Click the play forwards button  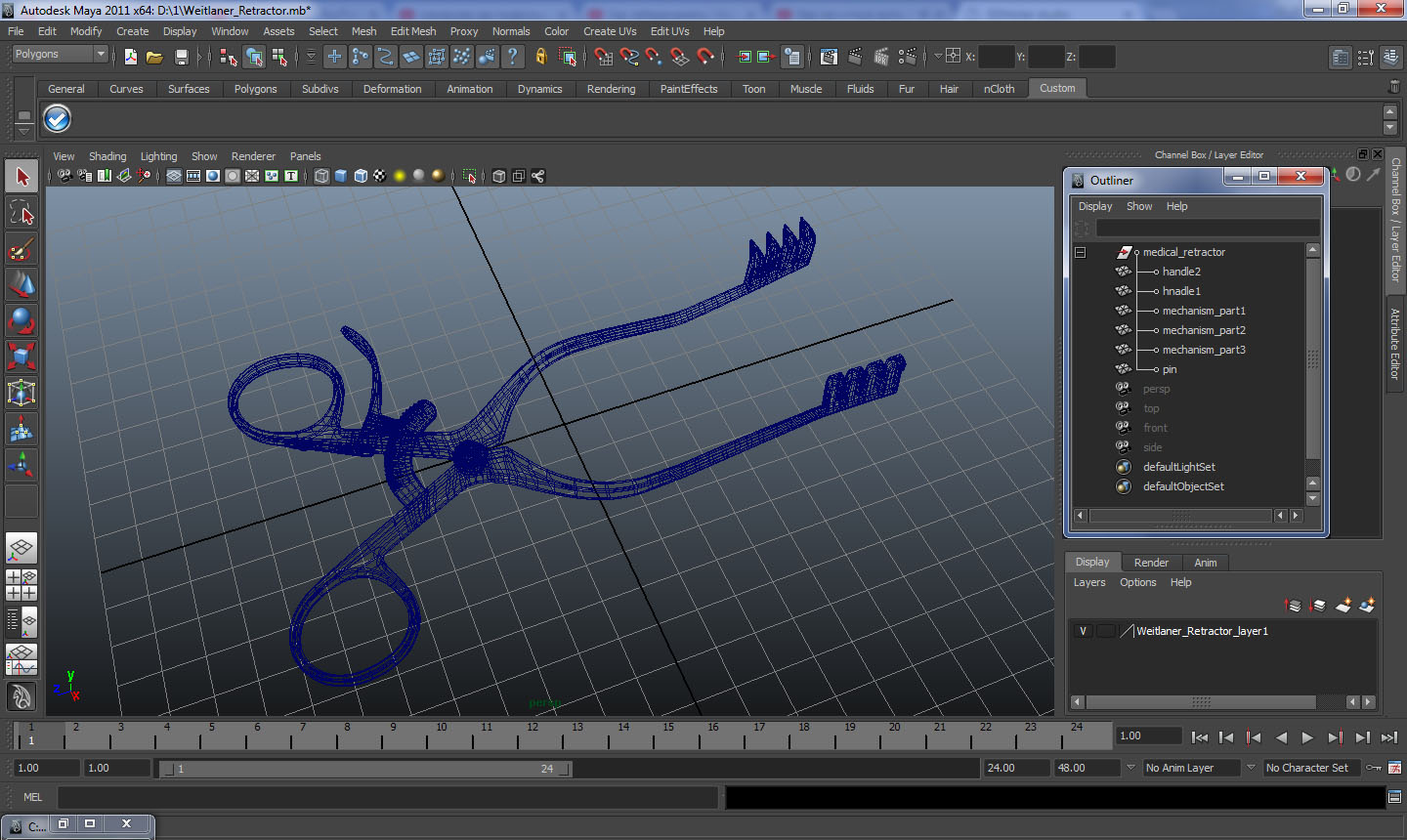coord(1307,738)
